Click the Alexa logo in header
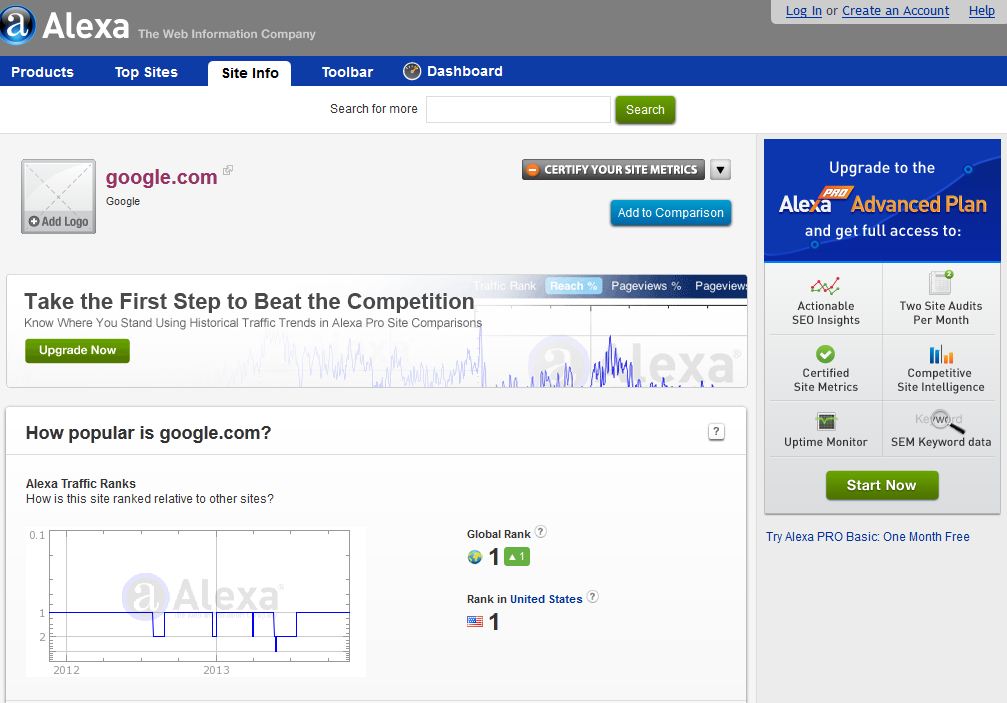The image size is (1007, 703). 66,26
